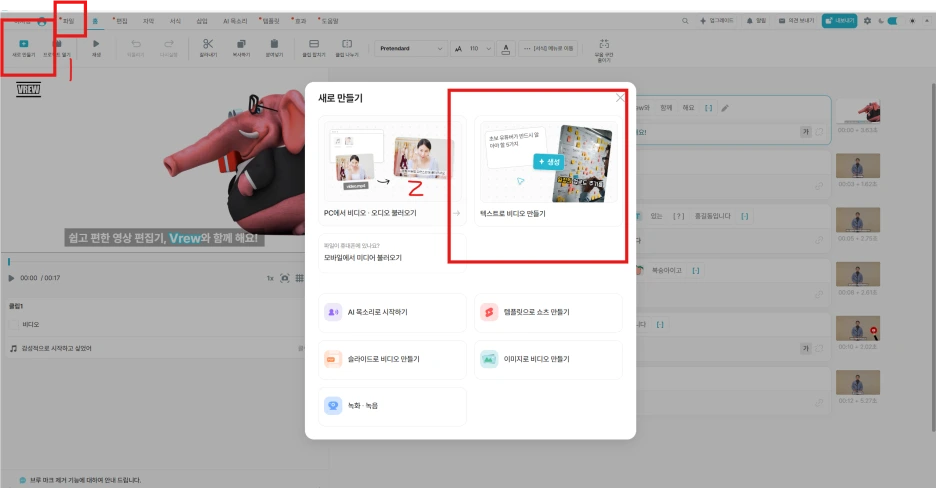Viewport: 936px width, 488px height.
Task: Open the 도움말 menu tab
Action: [x=329, y=21]
